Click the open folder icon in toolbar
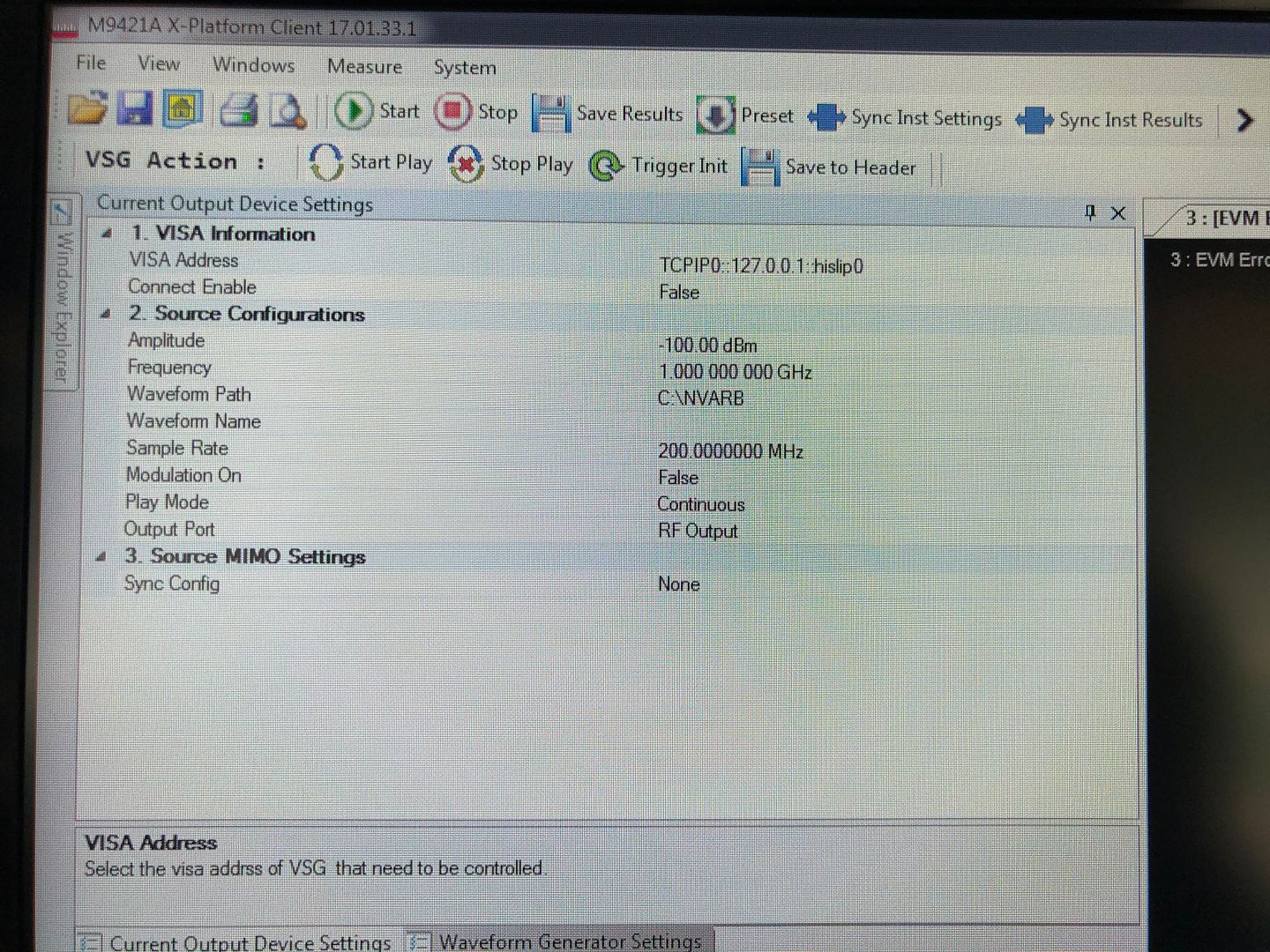 [87, 108]
